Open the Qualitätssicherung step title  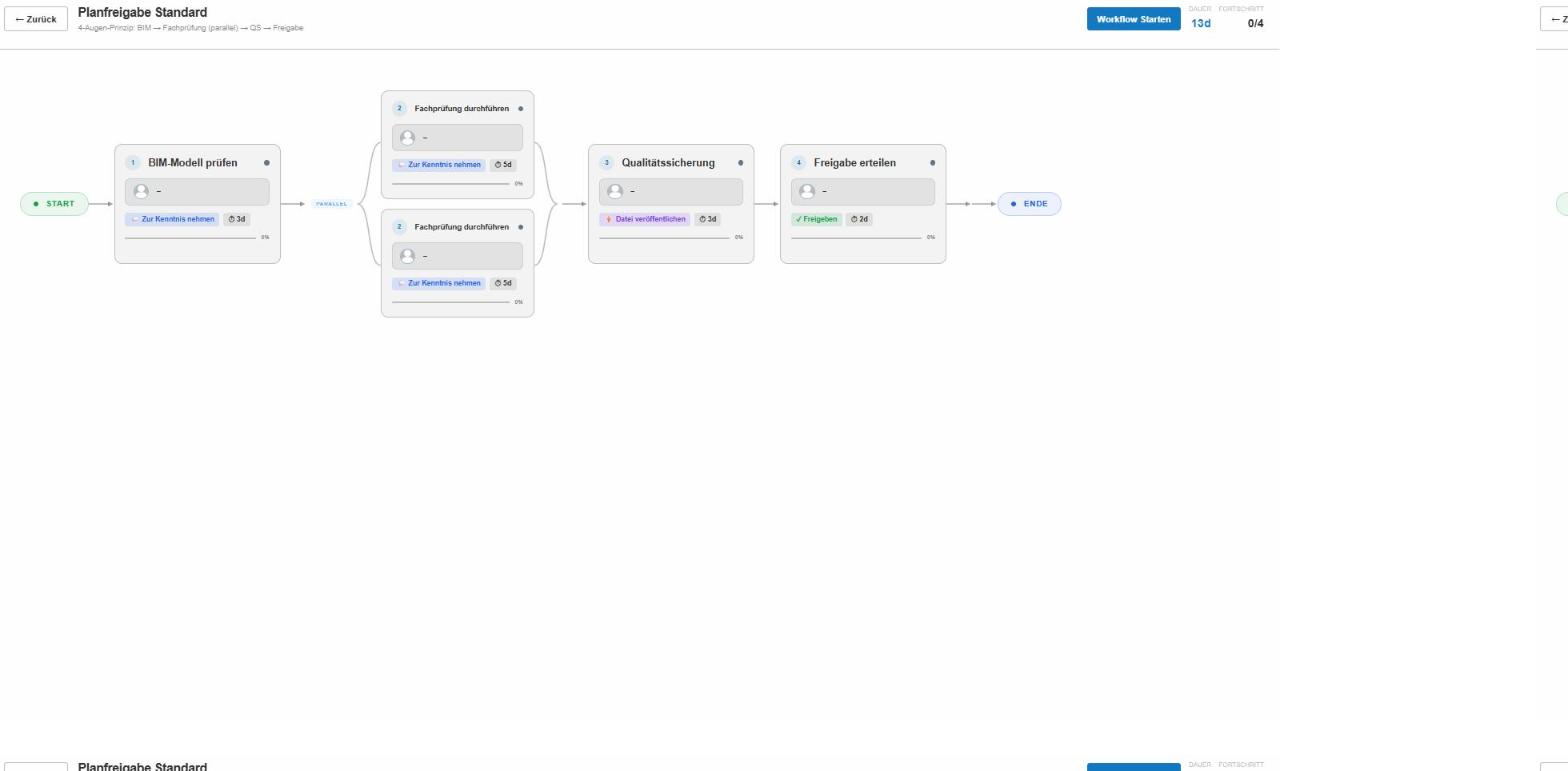668,163
